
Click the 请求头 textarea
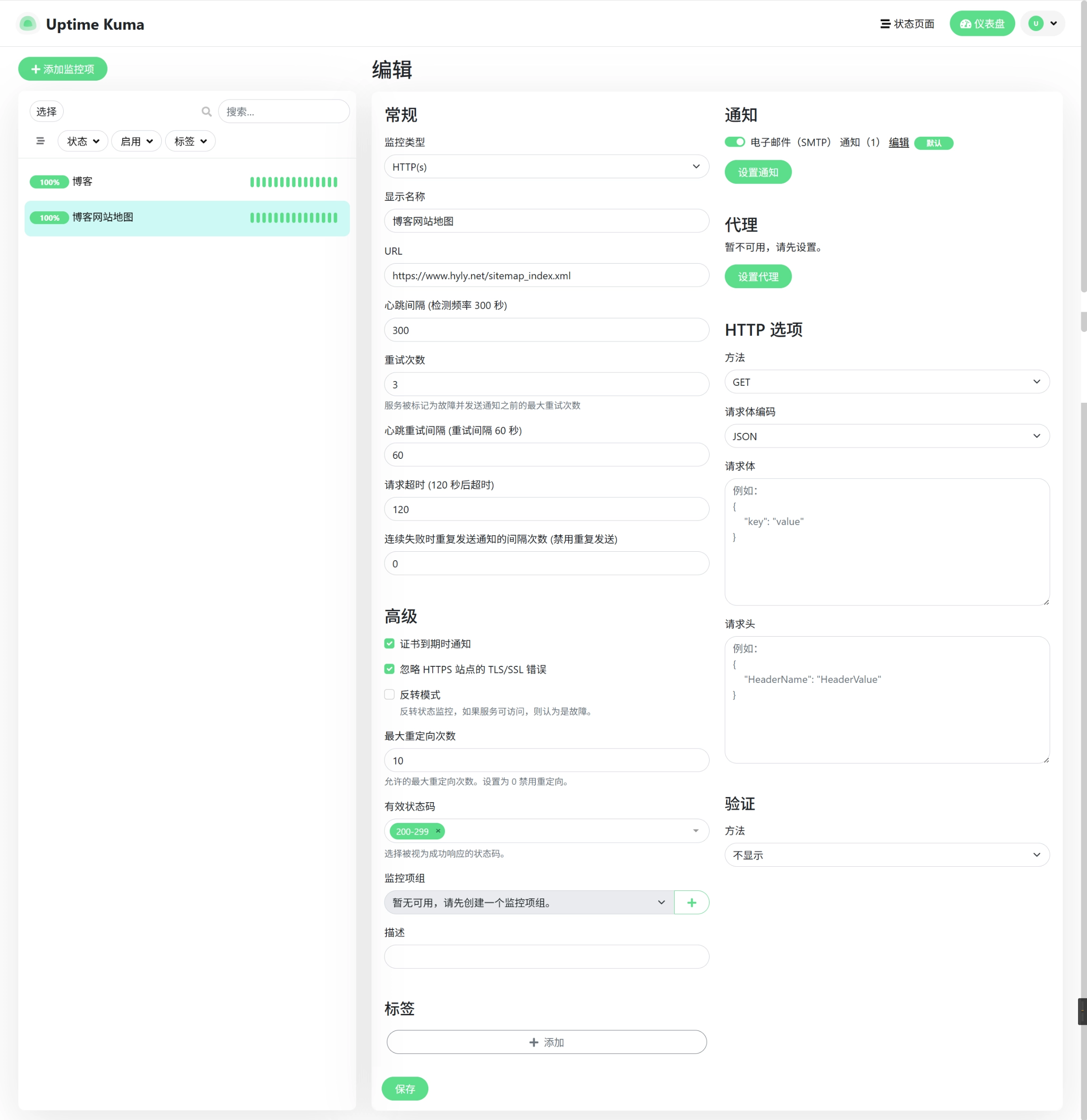click(x=887, y=699)
